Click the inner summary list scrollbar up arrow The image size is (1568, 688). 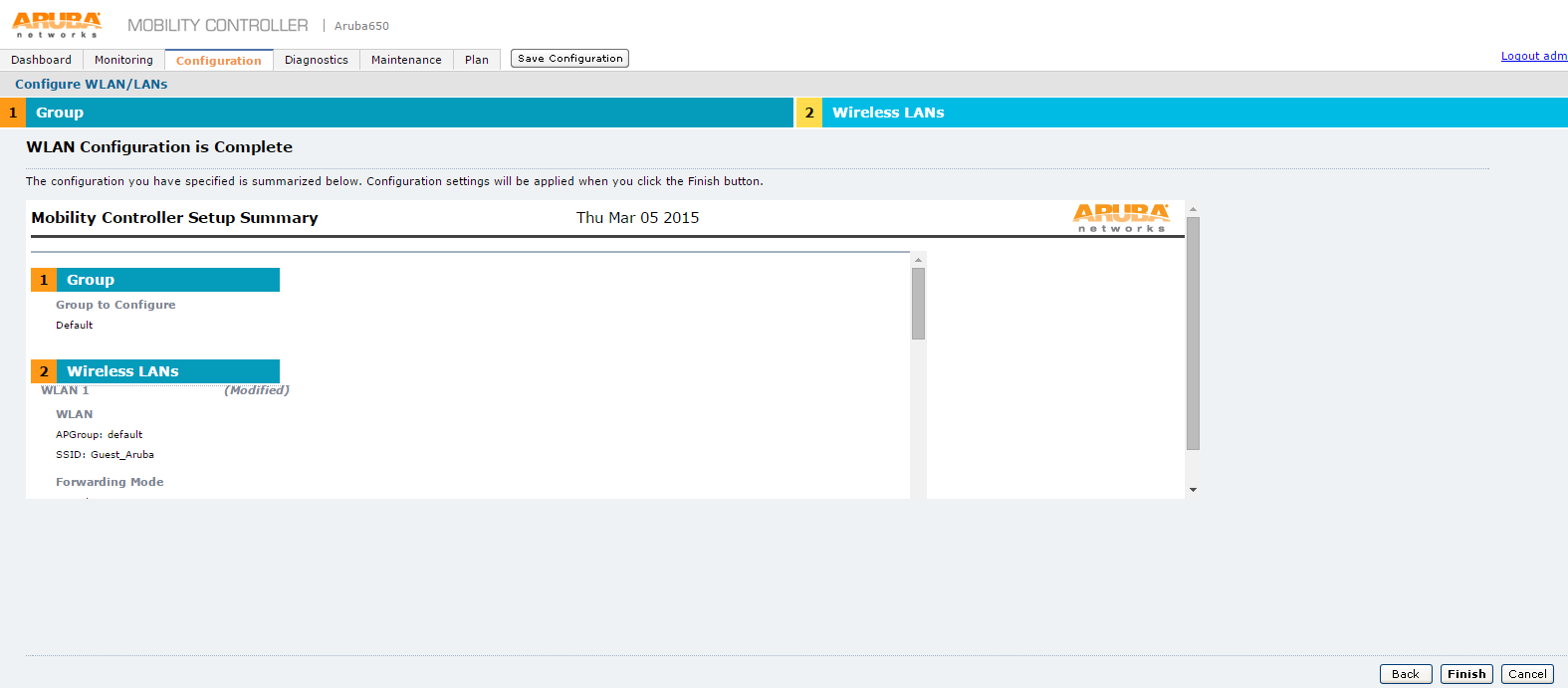pyautogui.click(x=918, y=260)
